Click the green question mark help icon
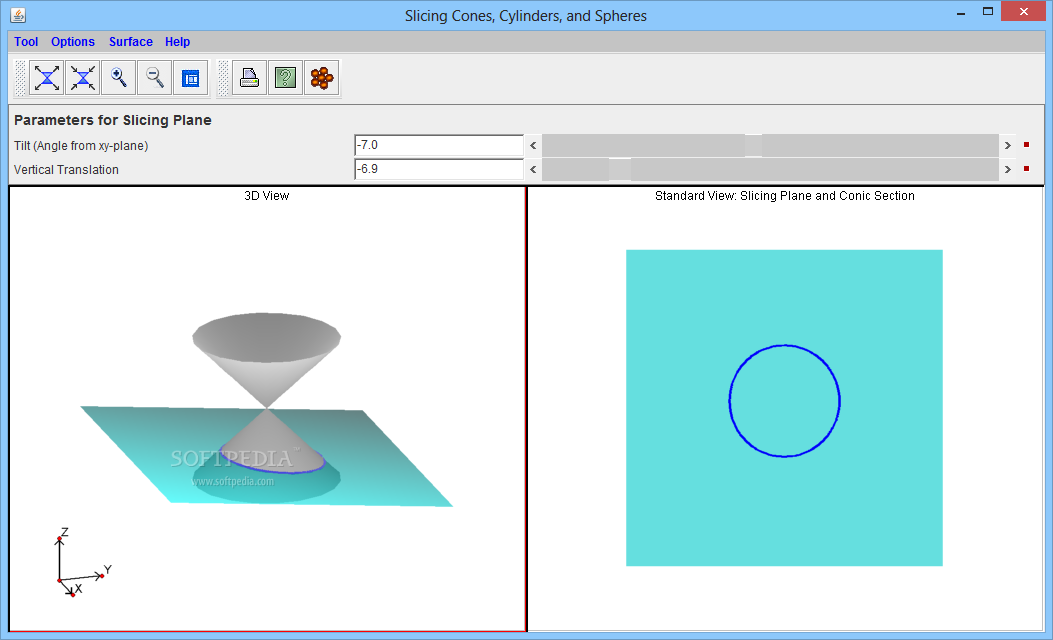The image size is (1053, 640). point(285,78)
